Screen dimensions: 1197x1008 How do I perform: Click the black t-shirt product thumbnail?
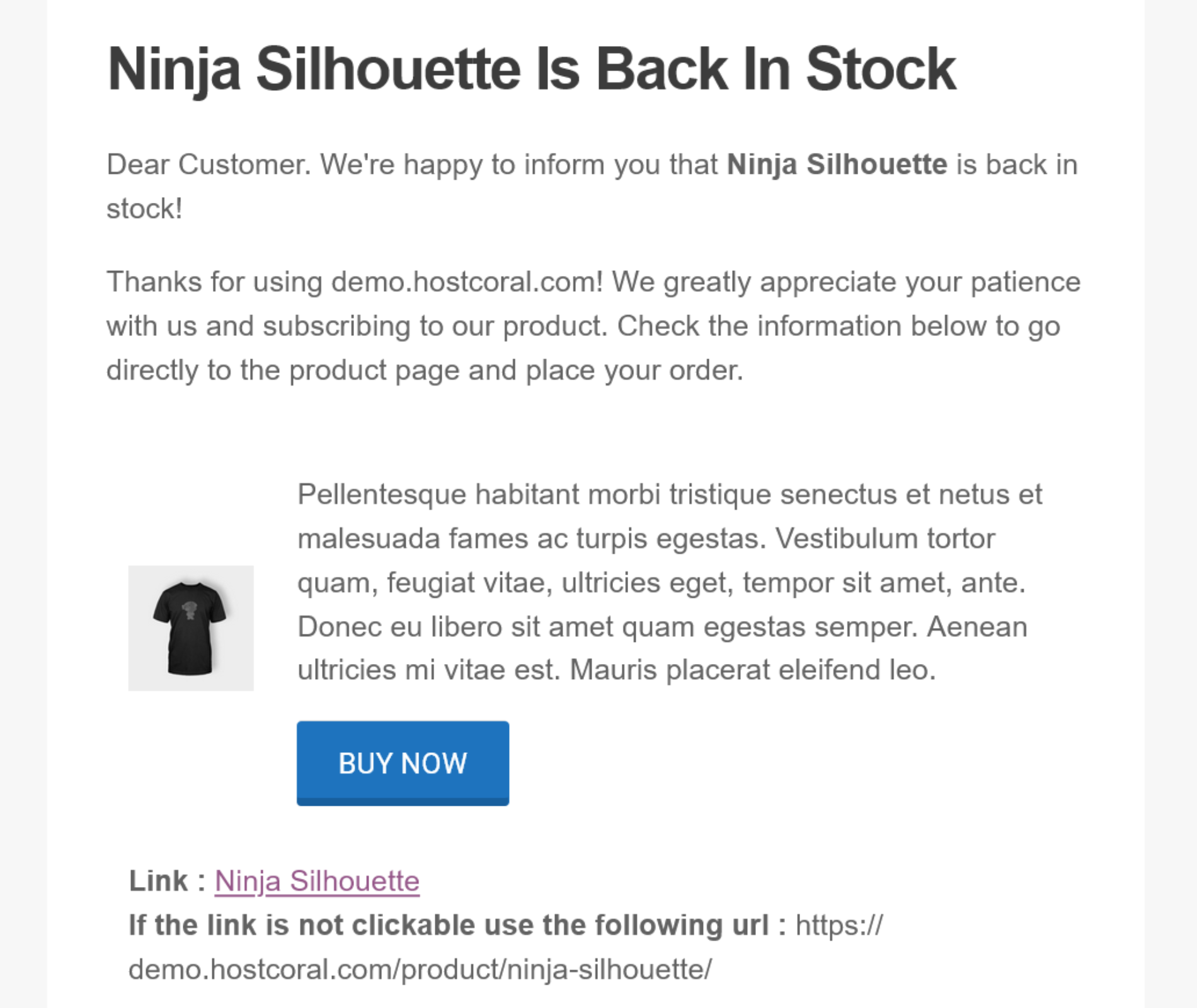click(x=191, y=627)
